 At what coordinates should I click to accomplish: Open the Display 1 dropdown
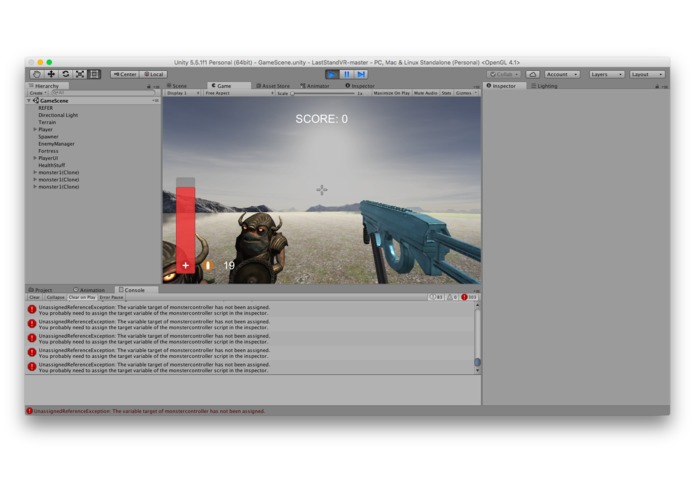[182, 93]
